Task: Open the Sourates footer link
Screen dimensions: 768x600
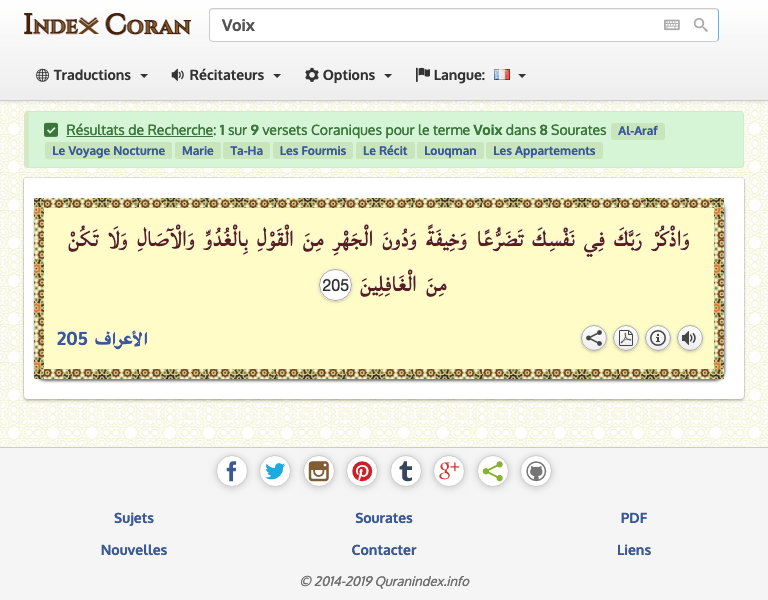Action: coord(384,518)
